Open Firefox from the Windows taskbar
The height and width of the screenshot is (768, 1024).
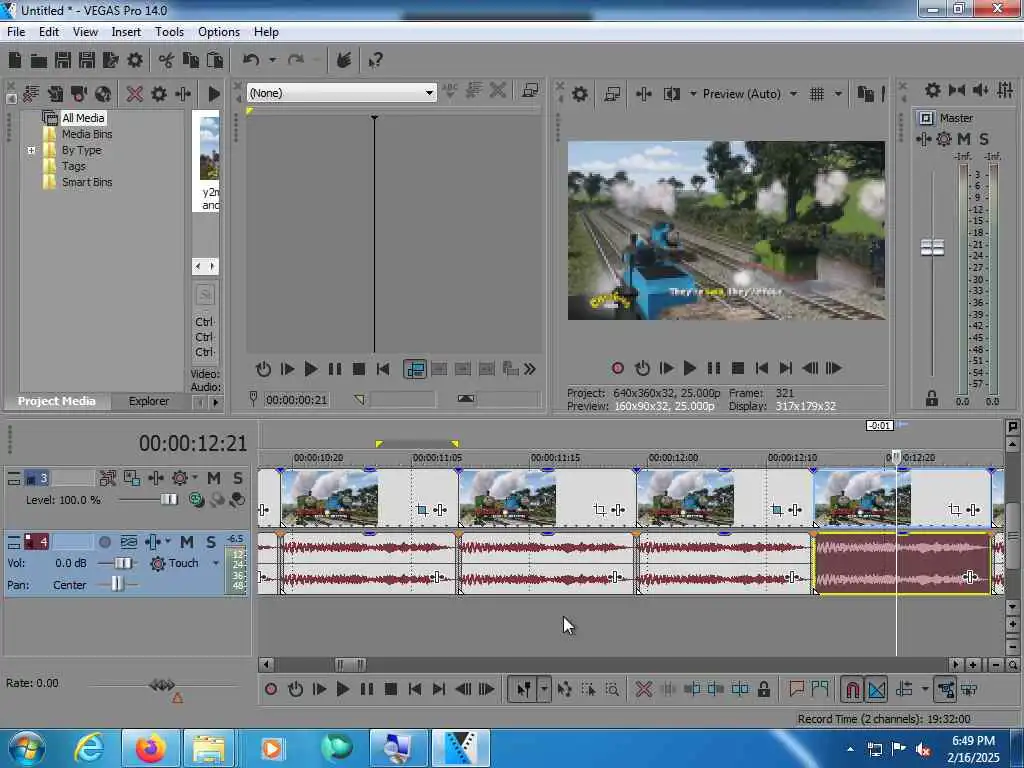tap(151, 748)
